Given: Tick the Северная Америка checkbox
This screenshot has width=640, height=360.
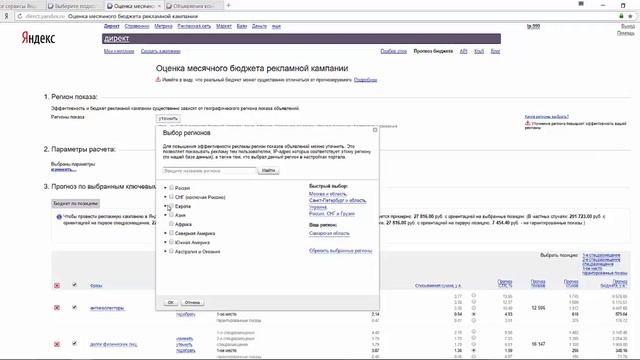Looking at the screenshot, I should [171, 233].
